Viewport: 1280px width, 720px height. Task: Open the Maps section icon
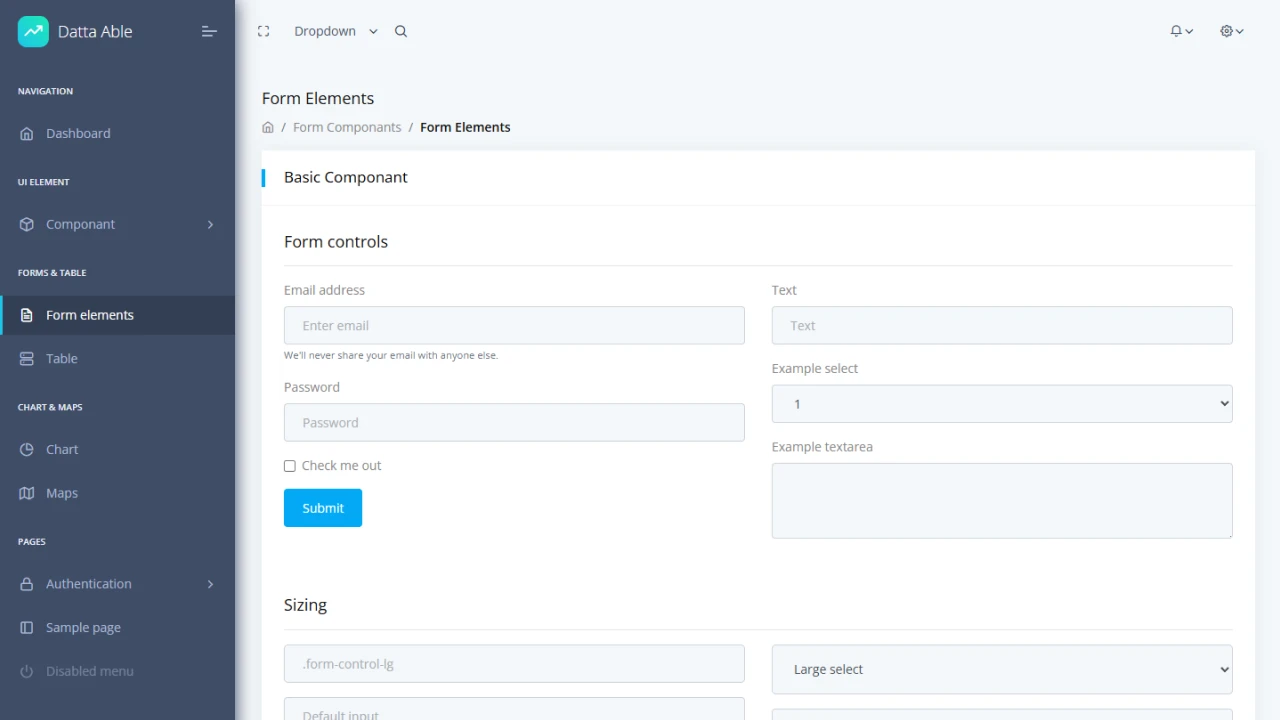pyautogui.click(x=26, y=493)
